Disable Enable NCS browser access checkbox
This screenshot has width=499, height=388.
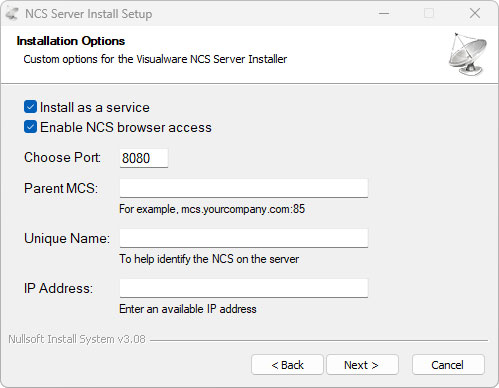(x=30, y=127)
